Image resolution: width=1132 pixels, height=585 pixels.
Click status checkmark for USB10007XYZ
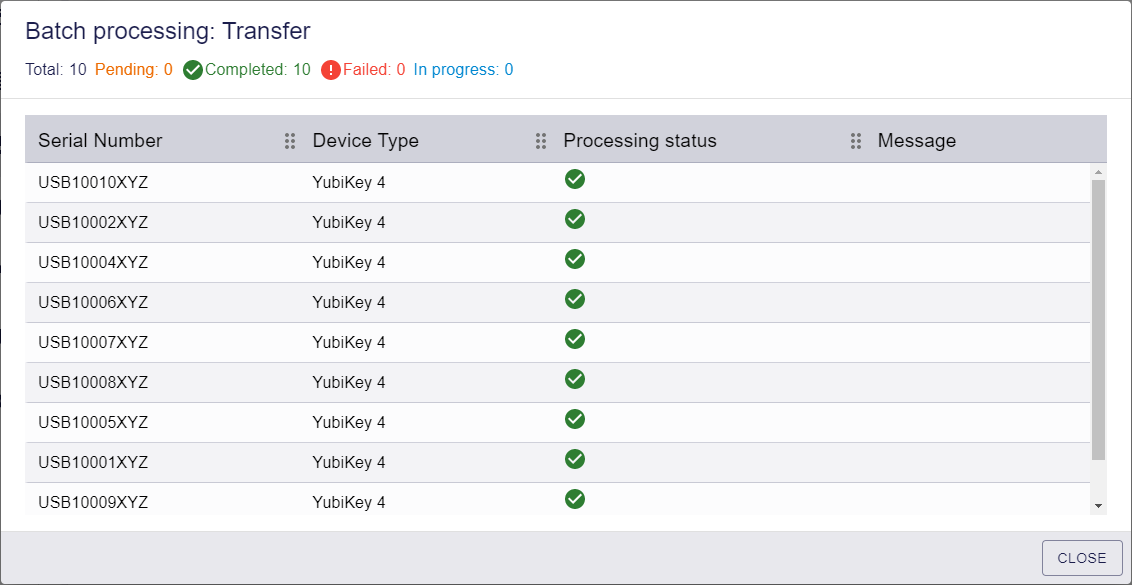(x=575, y=339)
